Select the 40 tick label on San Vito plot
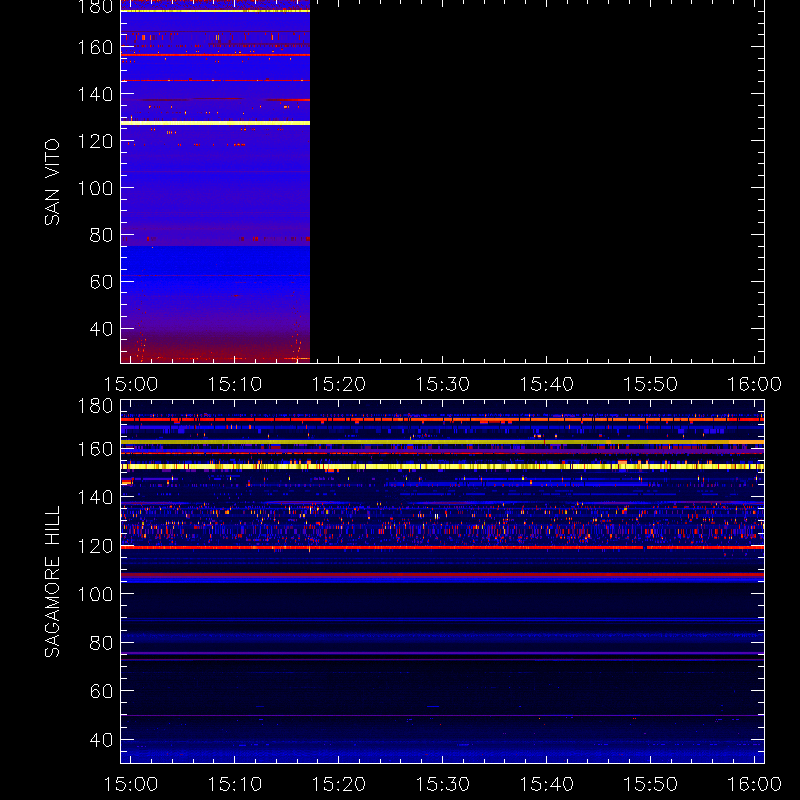The width and height of the screenshot is (800, 800). 101,329
